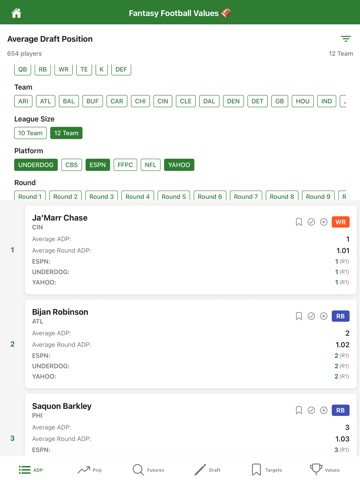Viewport: 360px width, 480px height.
Task: Filter by Round 6
Action: pos(210,196)
